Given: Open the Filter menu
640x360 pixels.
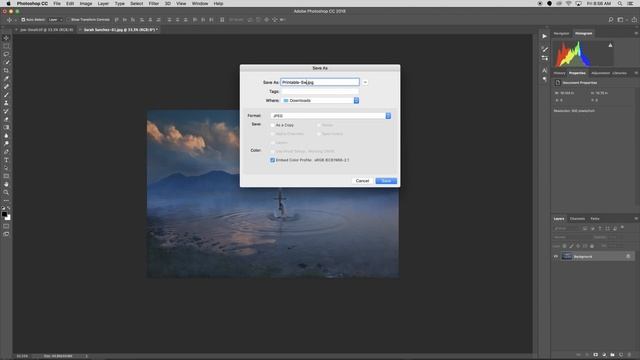Looking at the screenshot, I should (x=153, y=3).
